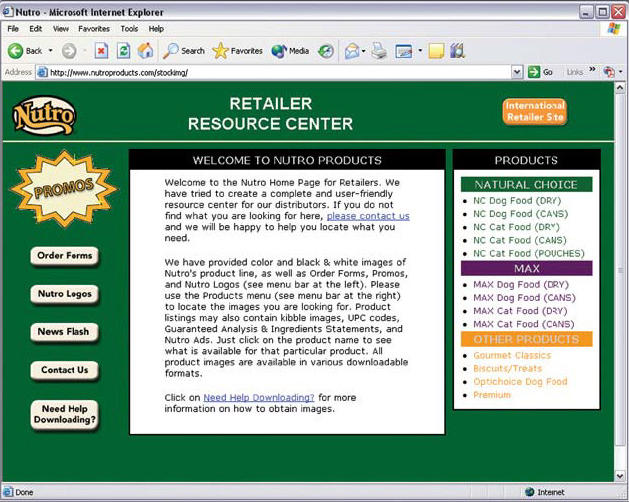Click the toolbar icon right of the Links chevron
The height and width of the screenshot is (502, 629).
click(x=609, y=72)
